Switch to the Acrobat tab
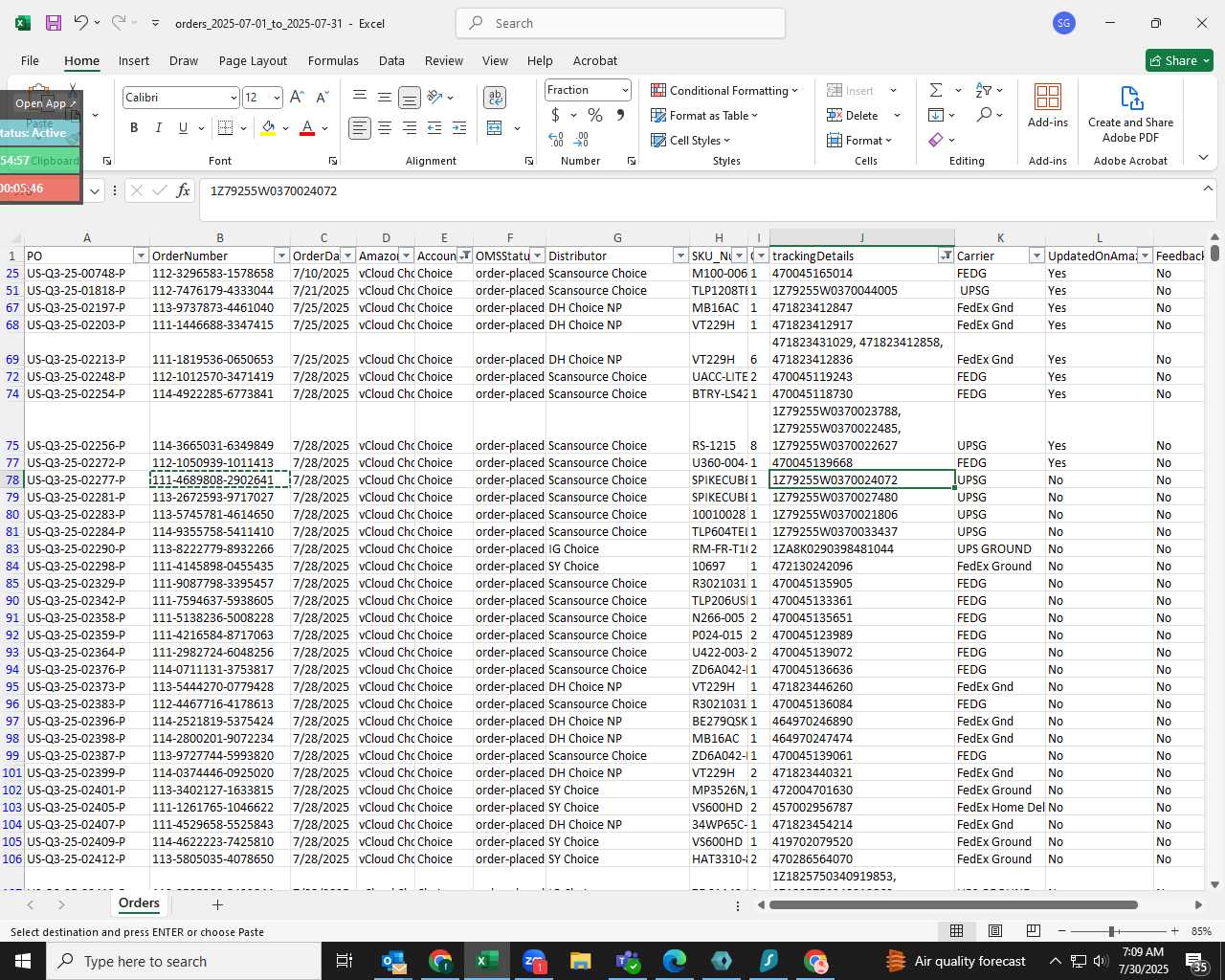 coord(595,60)
